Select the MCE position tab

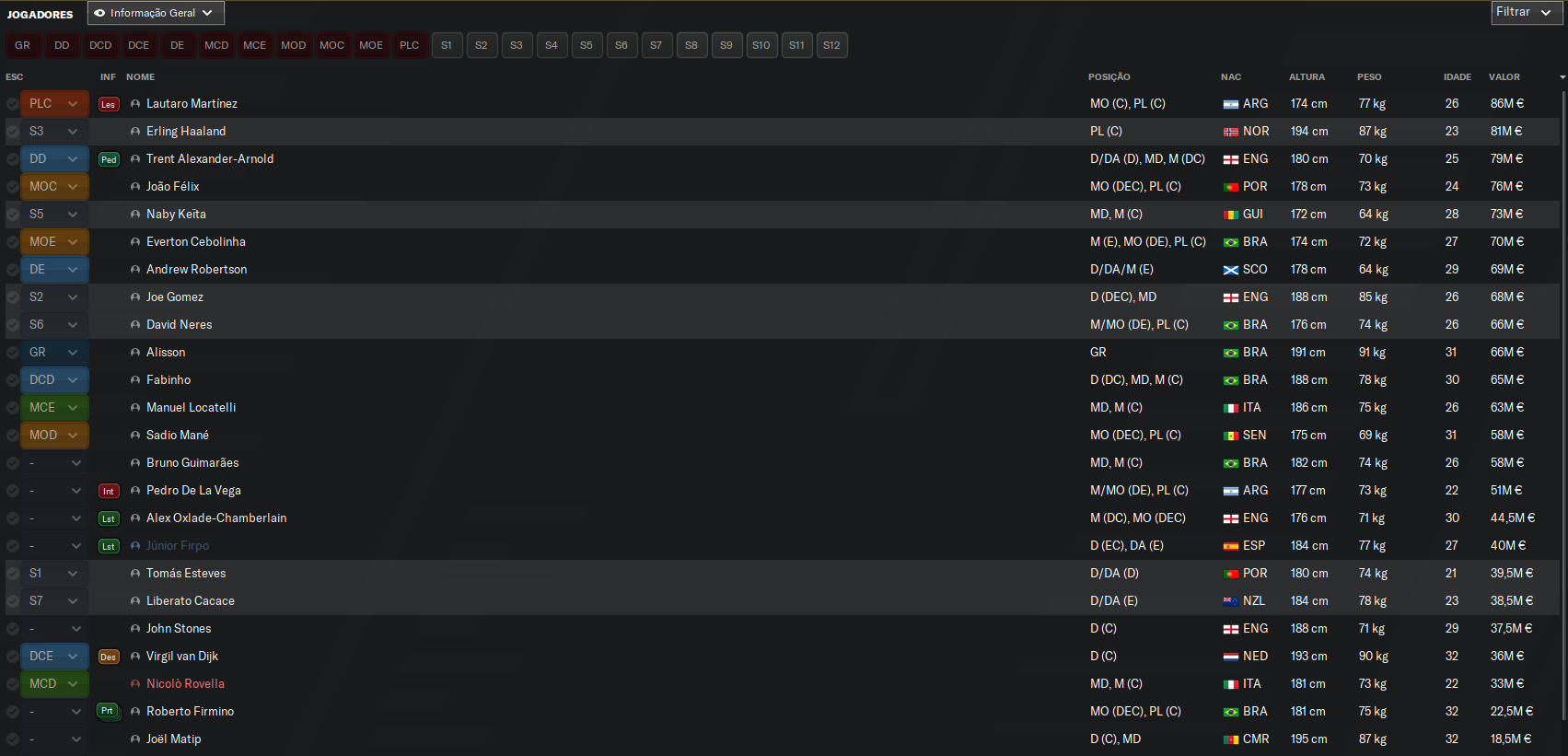(255, 45)
